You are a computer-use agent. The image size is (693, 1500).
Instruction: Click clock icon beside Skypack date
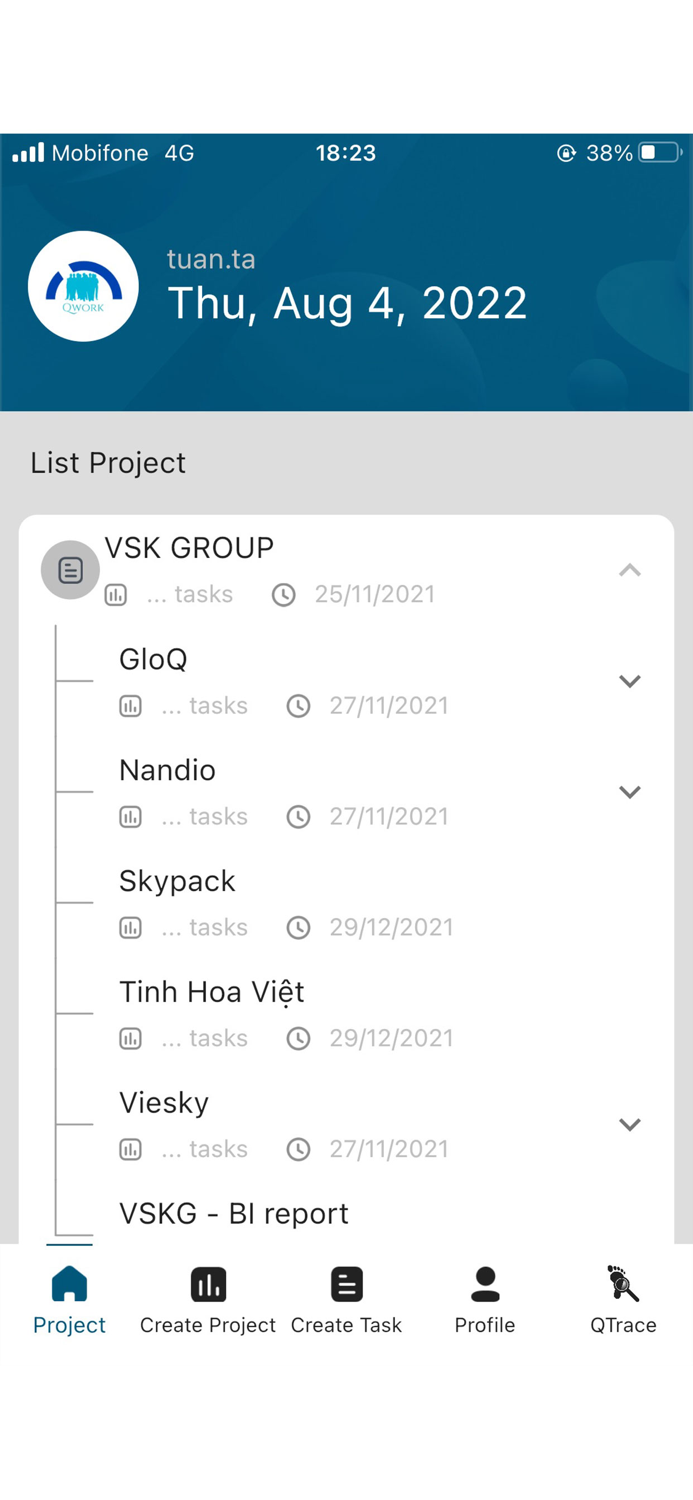coord(298,928)
